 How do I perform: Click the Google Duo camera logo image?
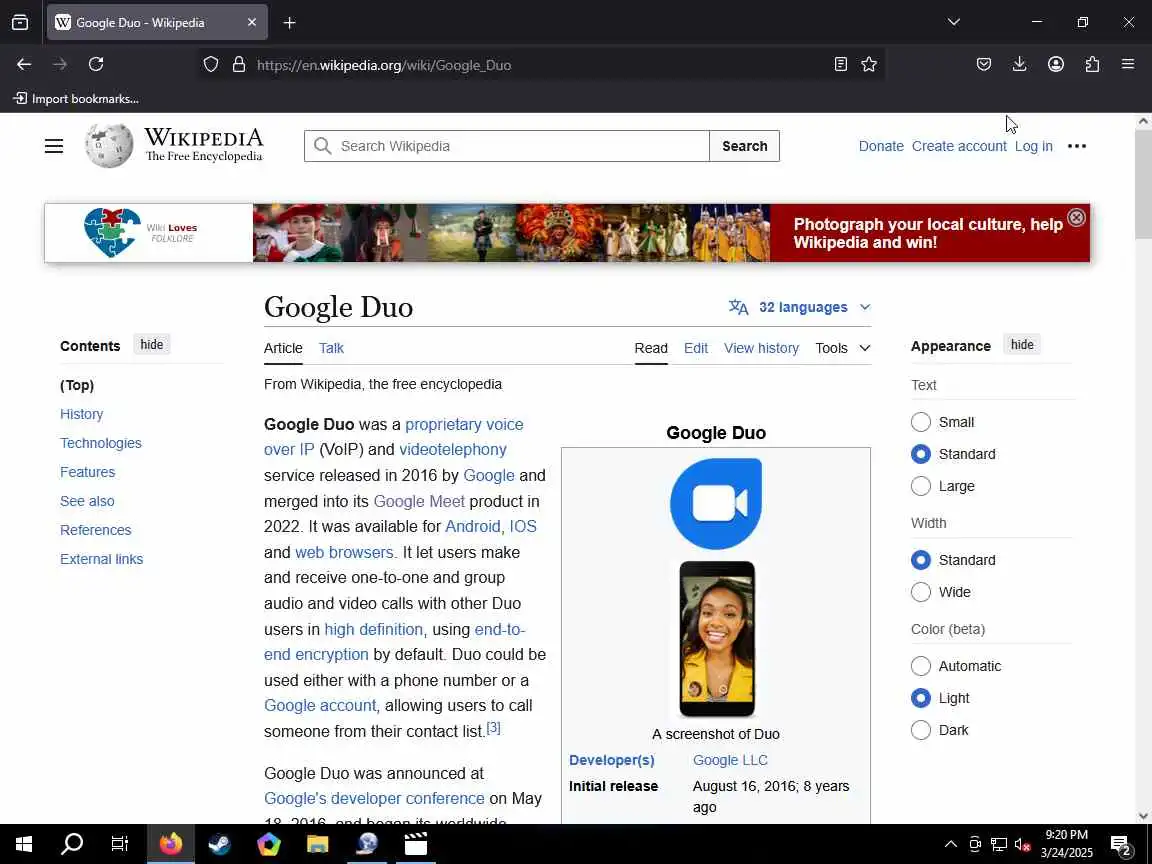point(716,503)
